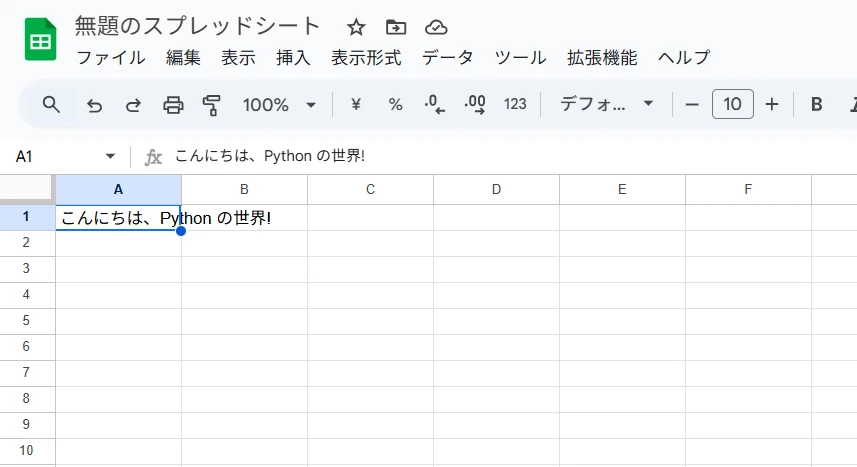Check the cloud save status icon

pyautogui.click(x=436, y=27)
